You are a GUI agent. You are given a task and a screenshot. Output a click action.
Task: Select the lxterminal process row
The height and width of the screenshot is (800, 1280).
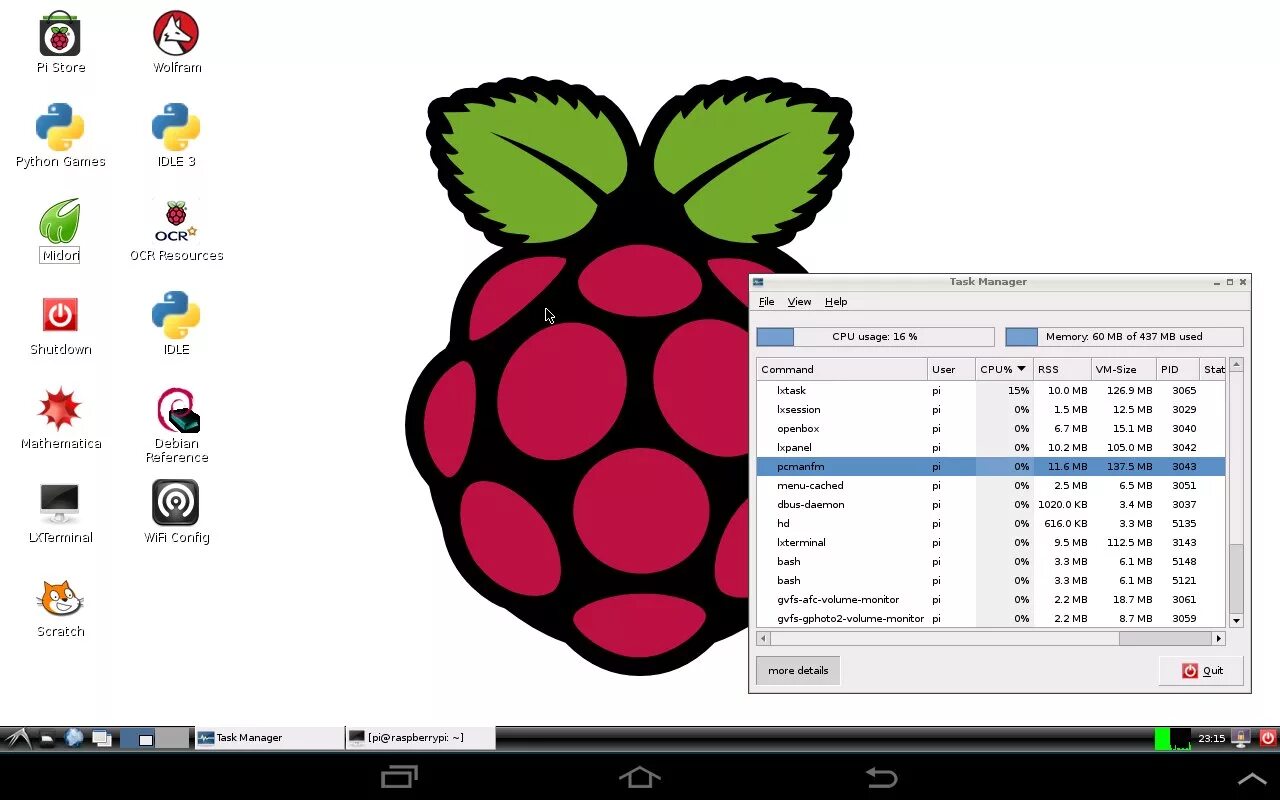(991, 543)
